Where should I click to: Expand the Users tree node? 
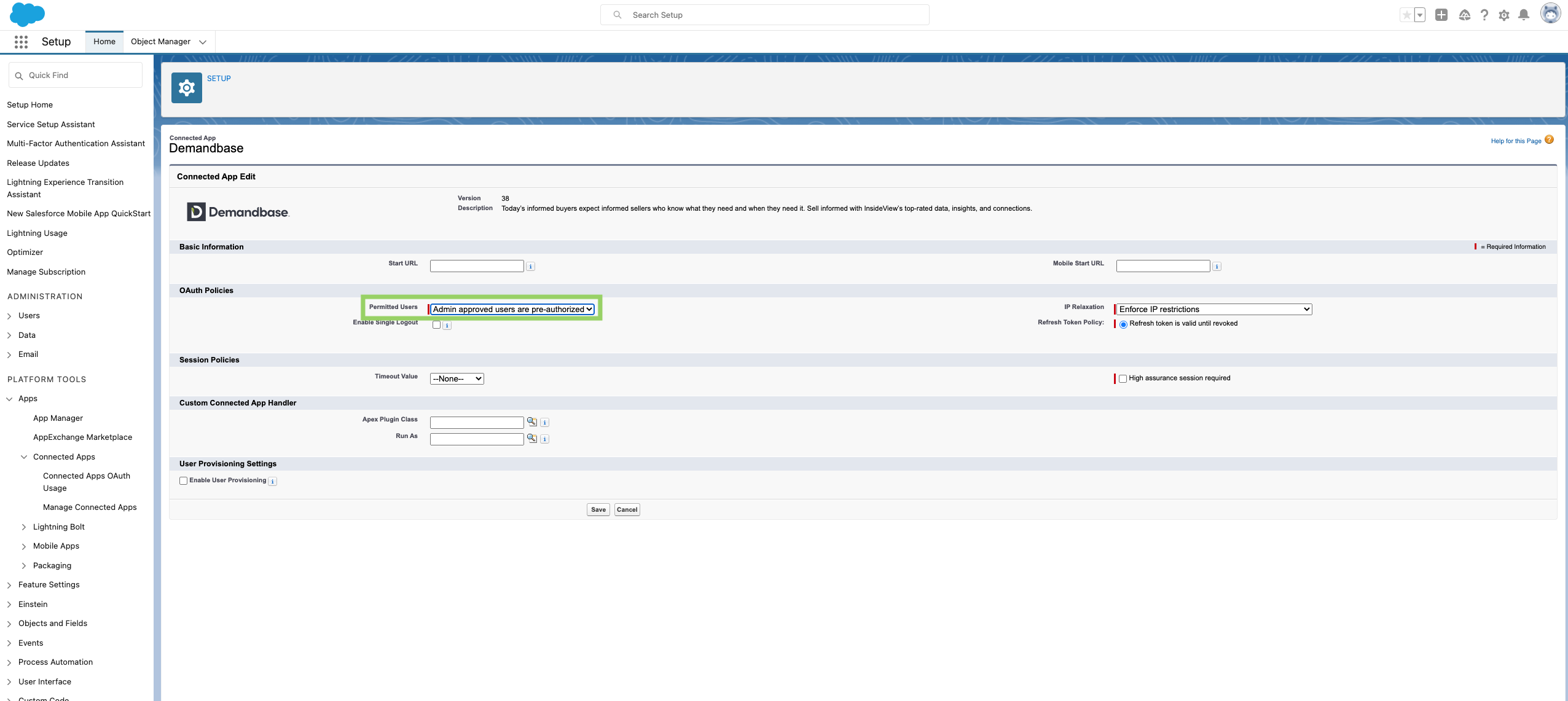click(9, 316)
